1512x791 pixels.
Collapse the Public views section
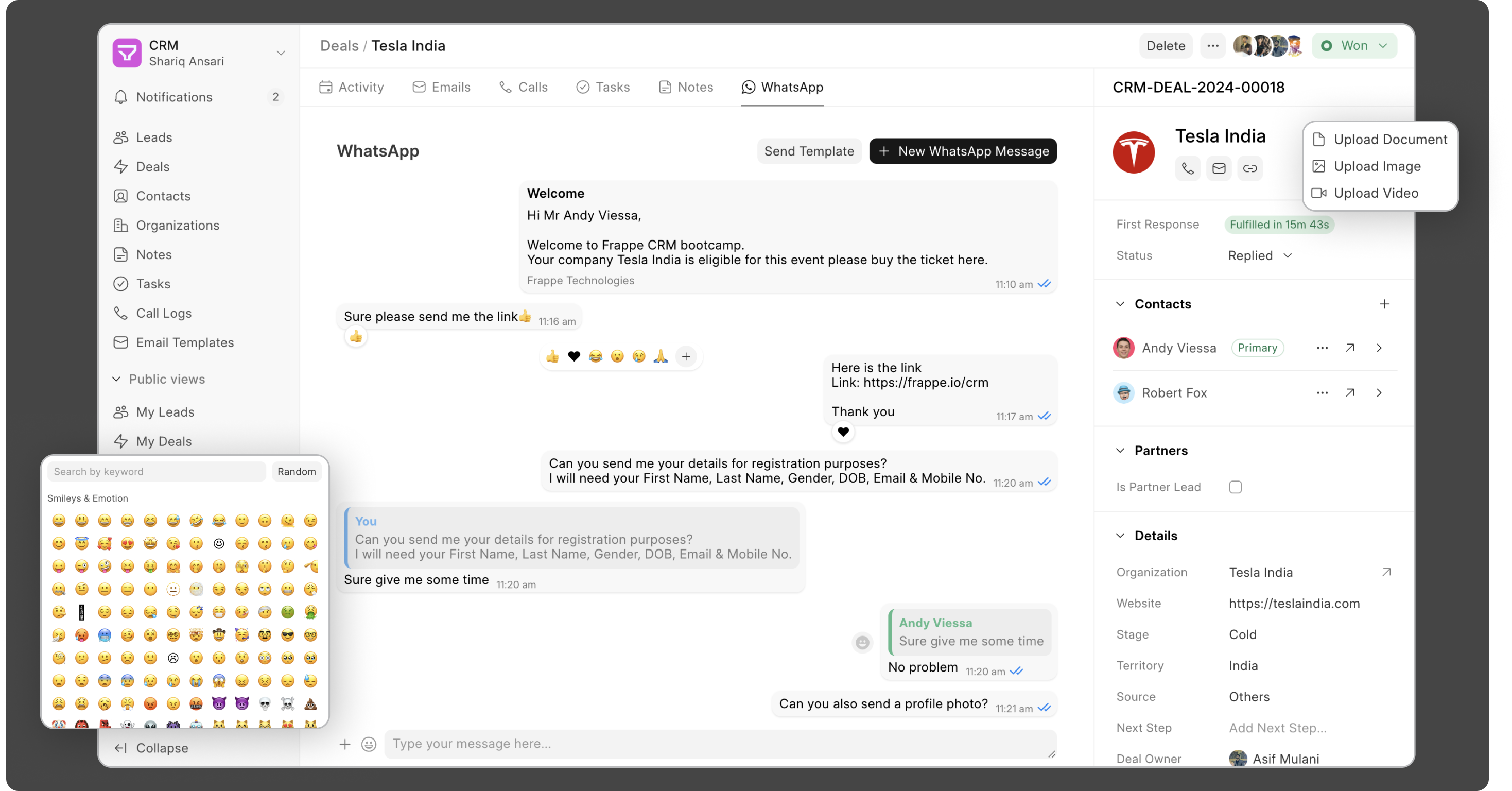(116, 380)
